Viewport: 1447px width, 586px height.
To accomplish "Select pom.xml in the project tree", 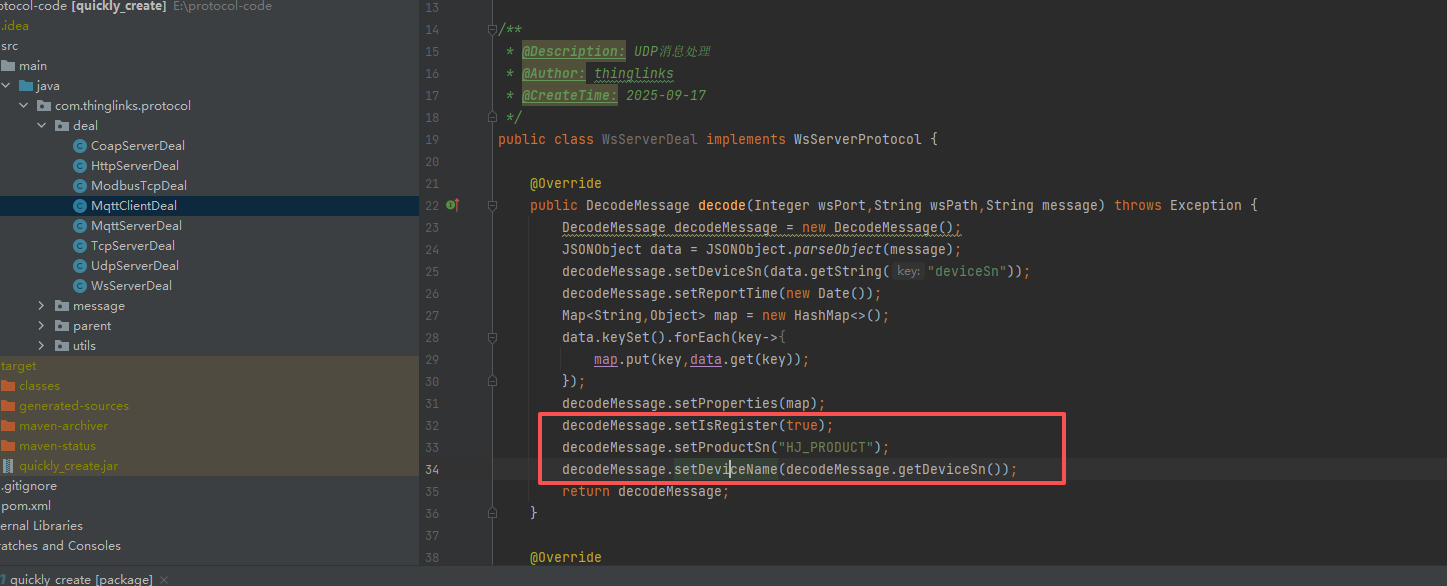I will point(26,506).
